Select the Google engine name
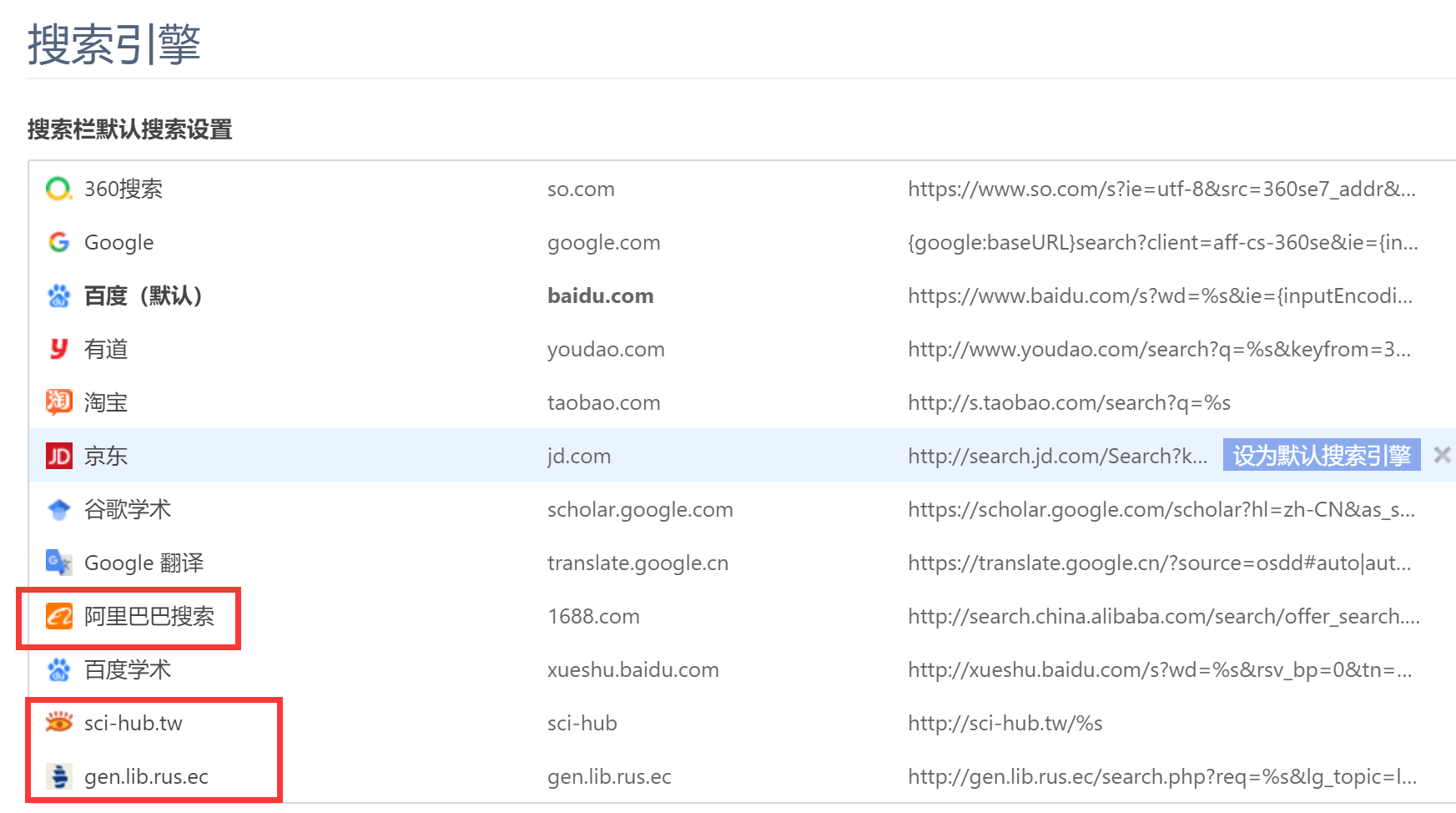This screenshot has height=813, width=1456. (x=118, y=243)
